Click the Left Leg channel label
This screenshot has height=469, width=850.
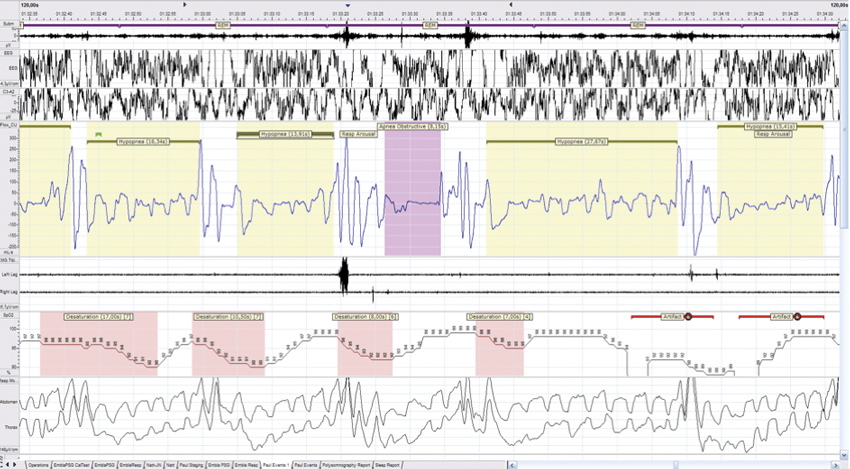coord(11,274)
